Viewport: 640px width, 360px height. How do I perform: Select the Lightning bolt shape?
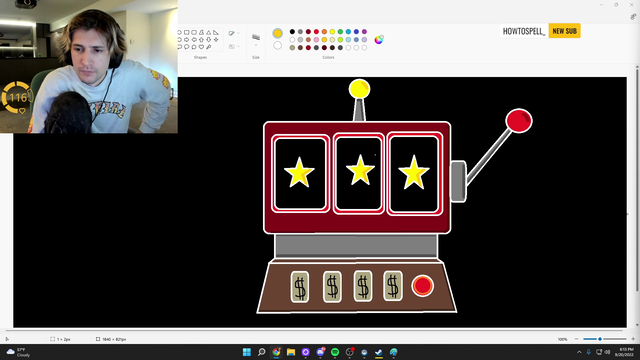[209, 47]
